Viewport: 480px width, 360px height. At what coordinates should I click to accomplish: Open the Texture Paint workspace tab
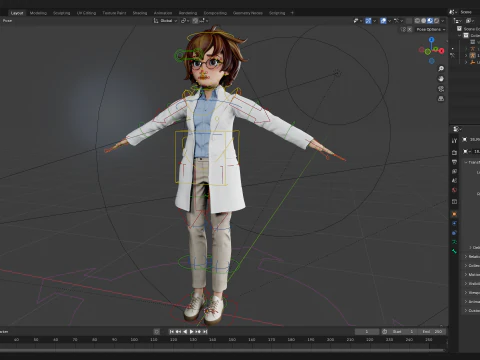click(x=114, y=13)
